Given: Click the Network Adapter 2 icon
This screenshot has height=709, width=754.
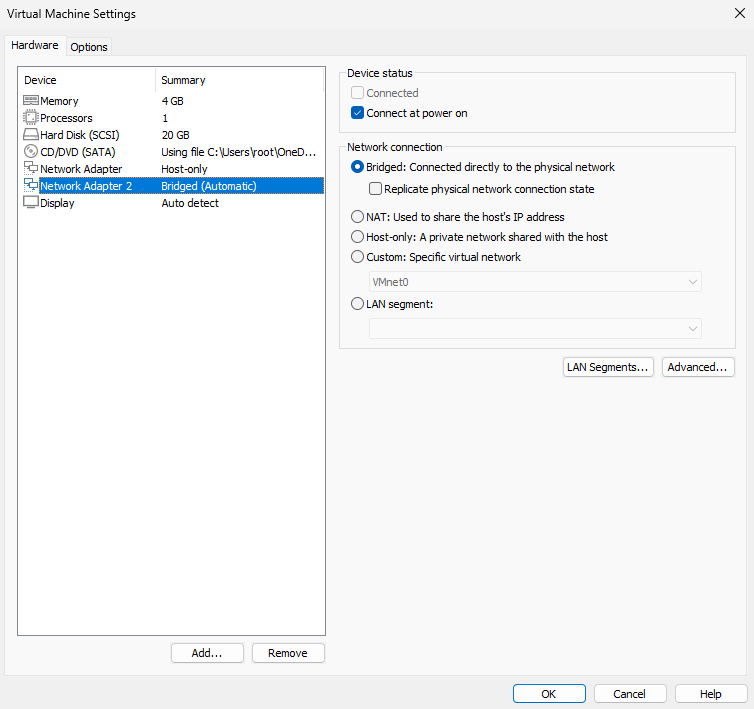Looking at the screenshot, I should [30, 186].
